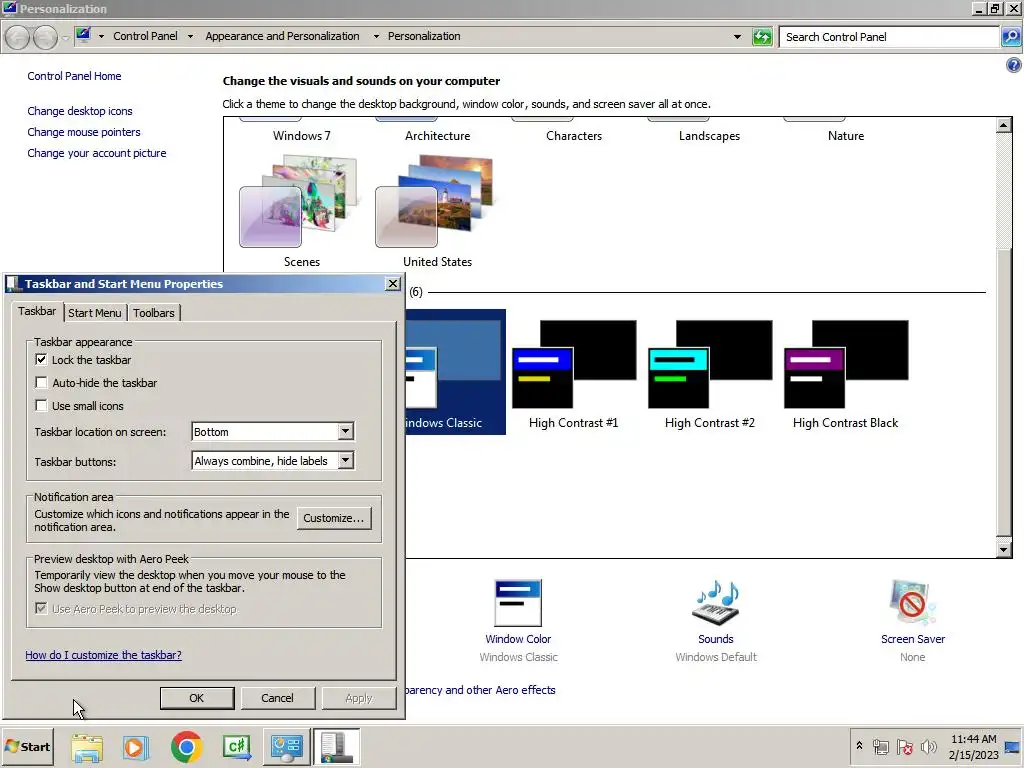Open Google Chrome from the taskbar

click(x=187, y=747)
